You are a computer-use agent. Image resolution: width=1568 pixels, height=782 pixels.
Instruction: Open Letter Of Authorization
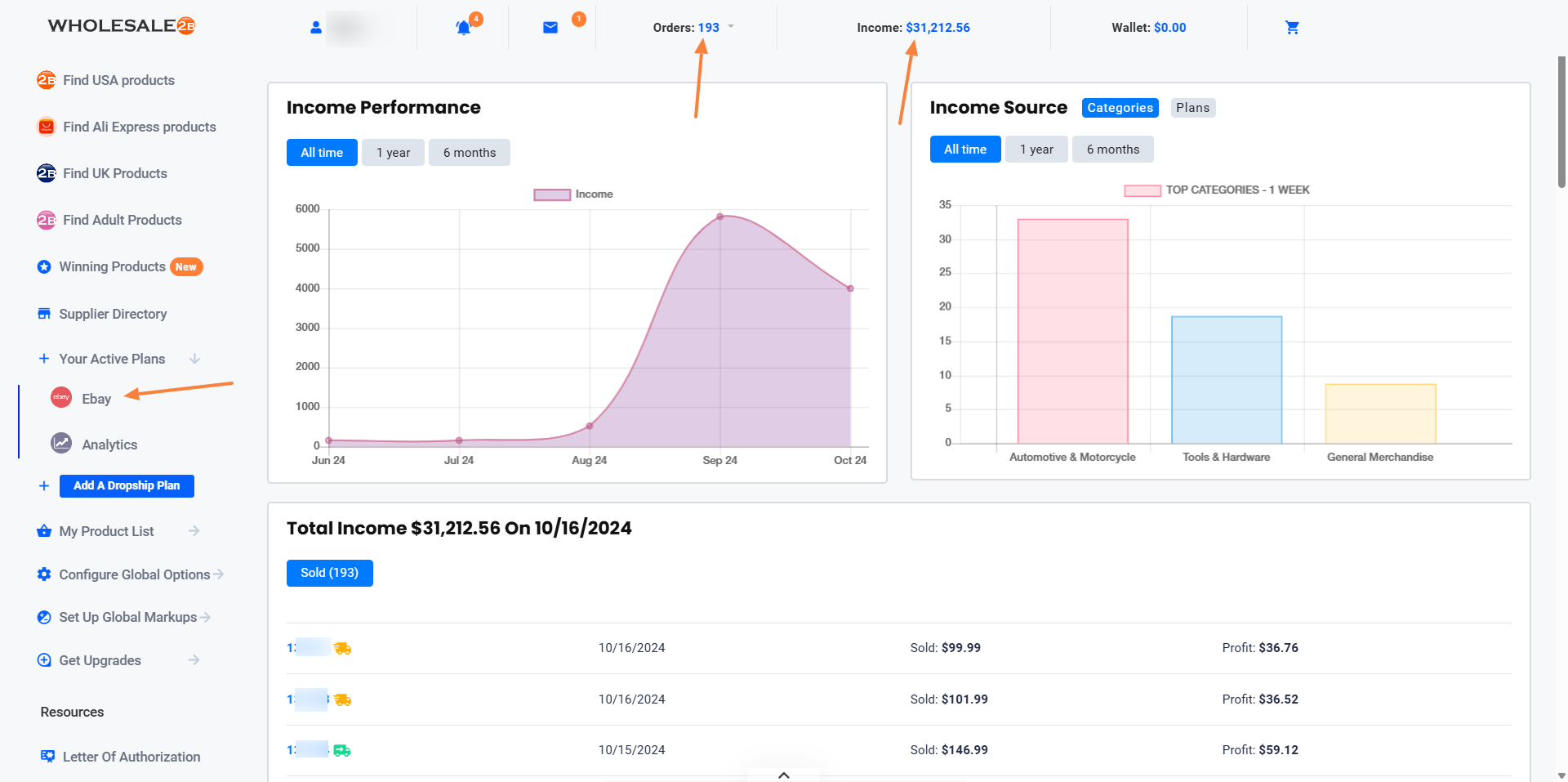click(x=131, y=757)
